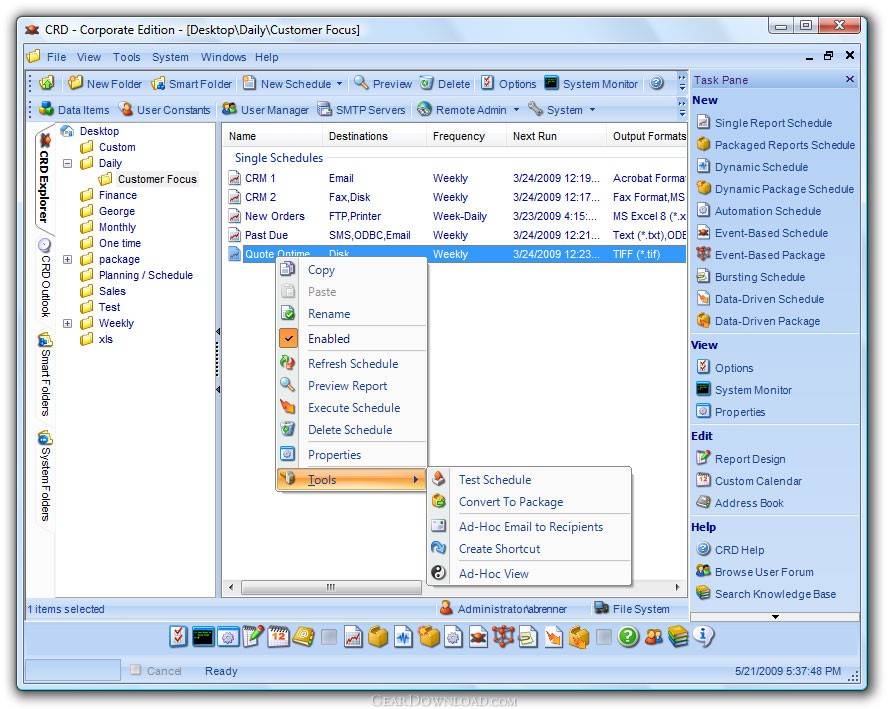Select Execute Schedule in the context menu

point(352,408)
